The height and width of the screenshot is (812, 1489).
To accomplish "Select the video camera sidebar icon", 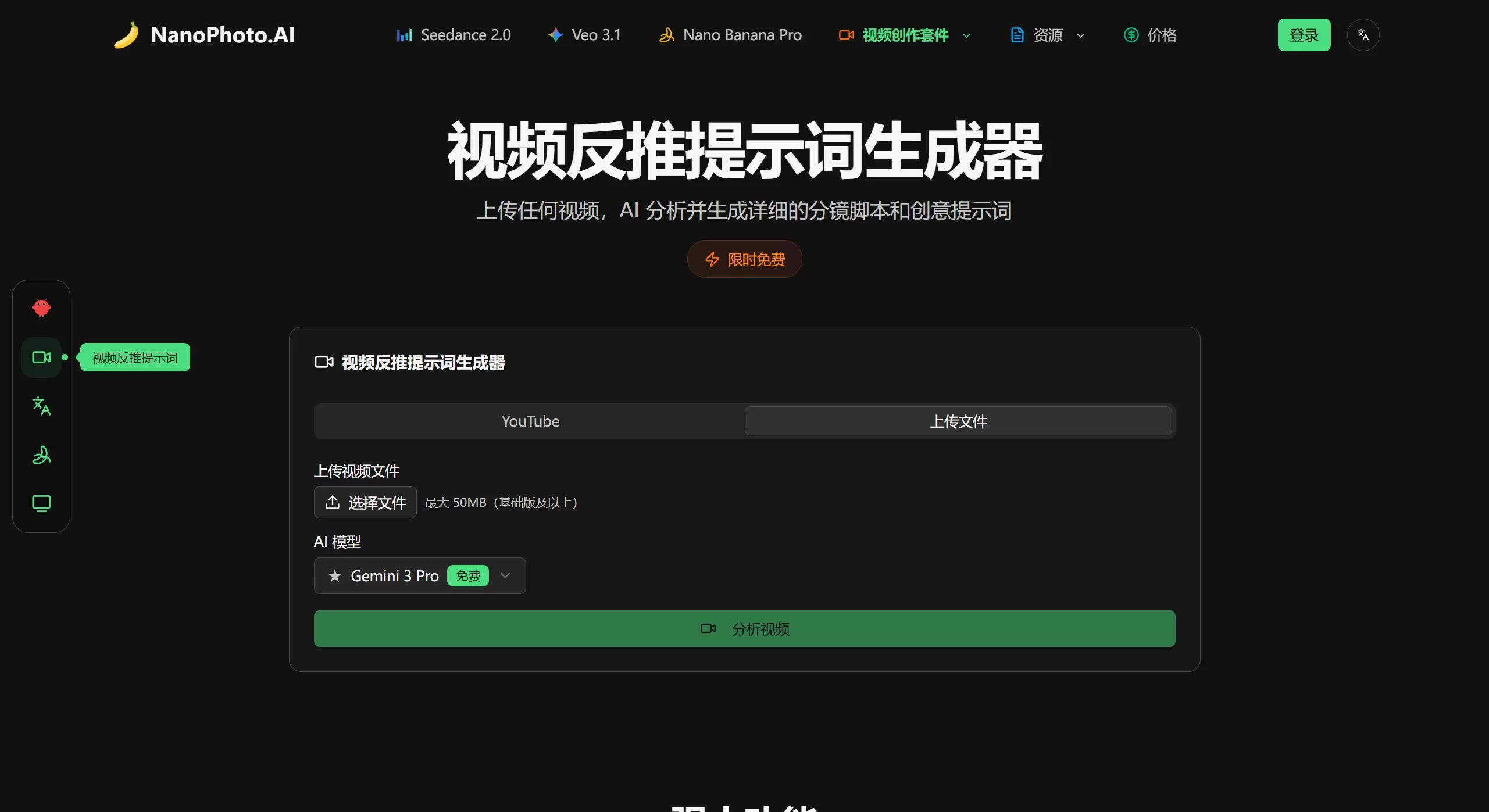I will point(41,357).
